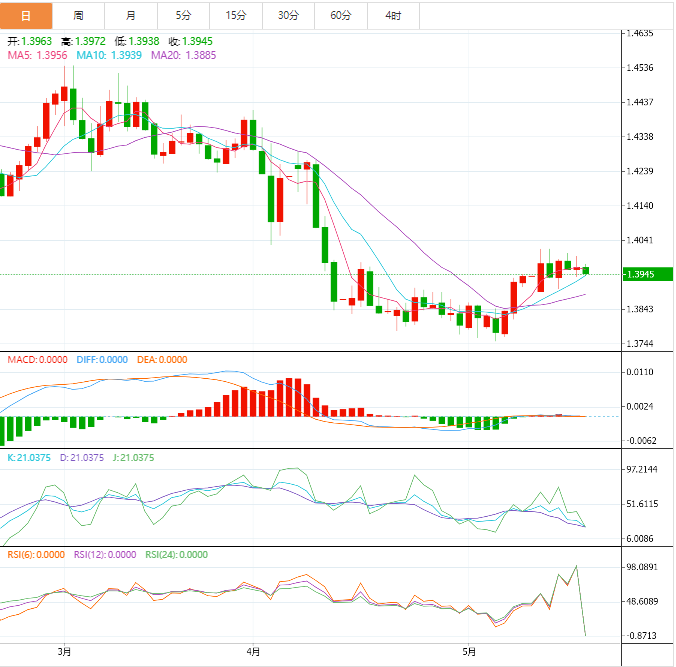Click the 1.4140 price axis label
The image size is (676, 667).
[x=640, y=206]
